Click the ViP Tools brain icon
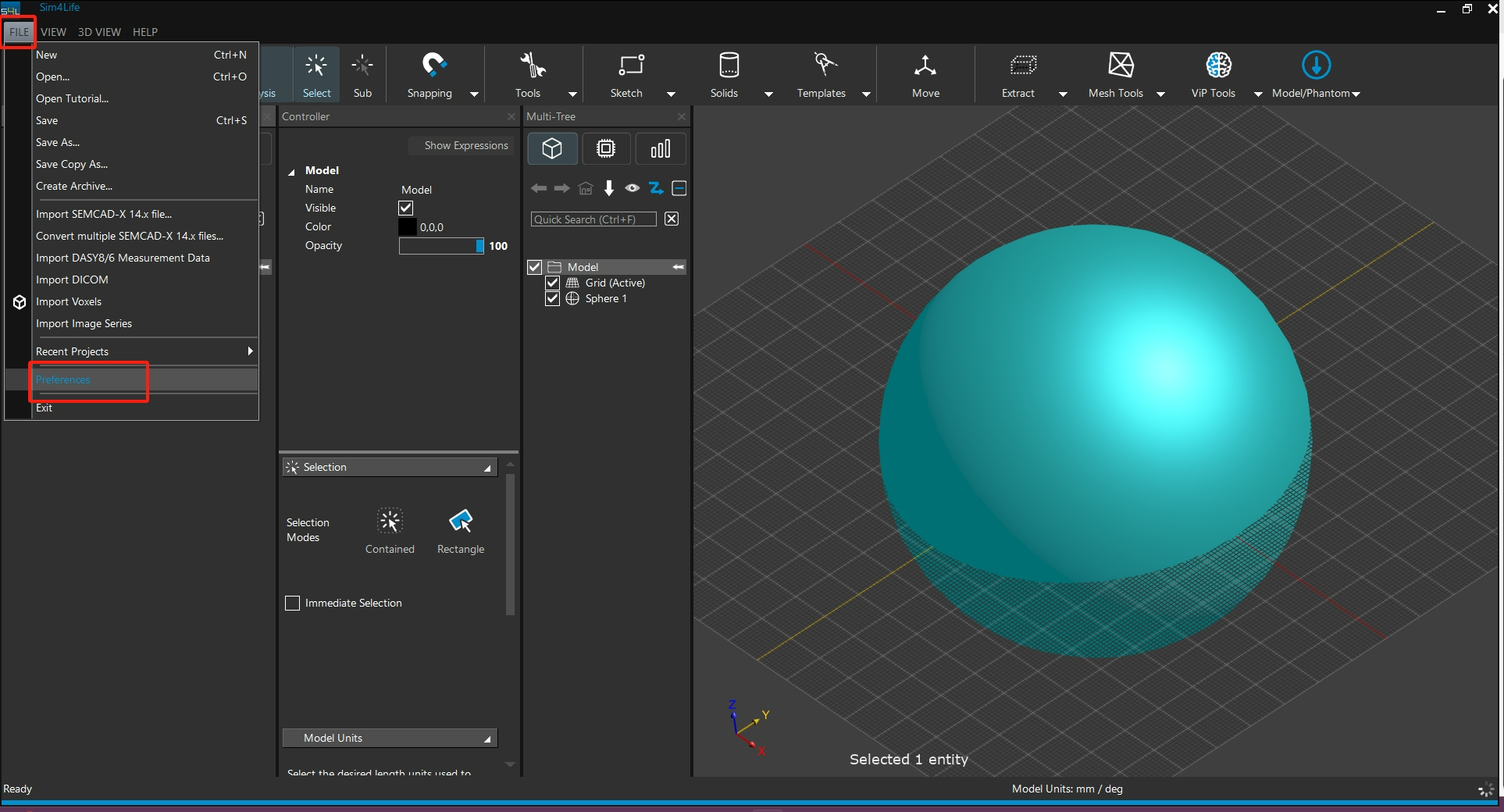 (x=1217, y=66)
